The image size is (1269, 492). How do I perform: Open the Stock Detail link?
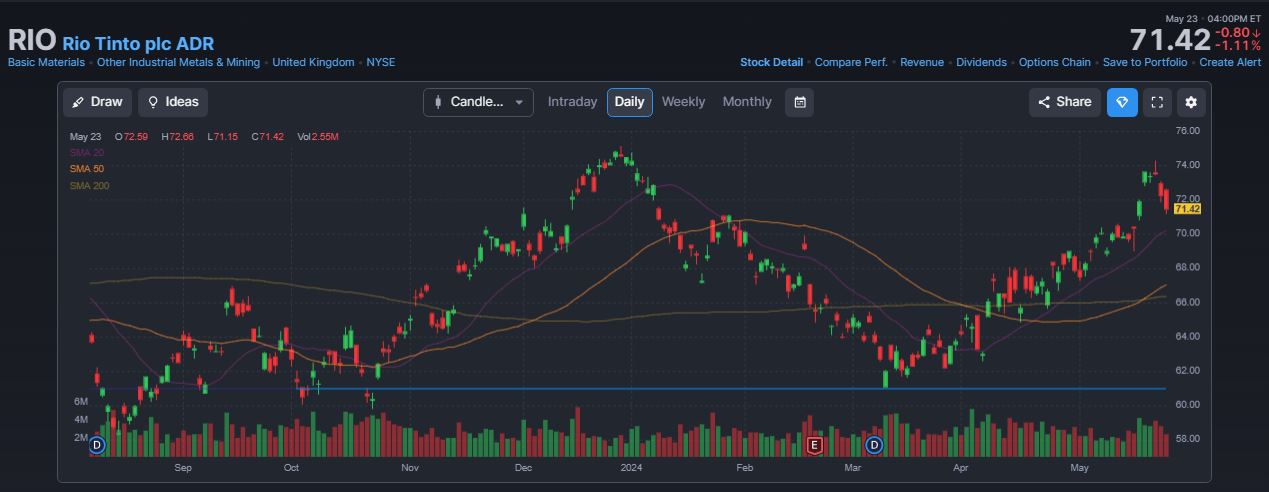(771, 62)
